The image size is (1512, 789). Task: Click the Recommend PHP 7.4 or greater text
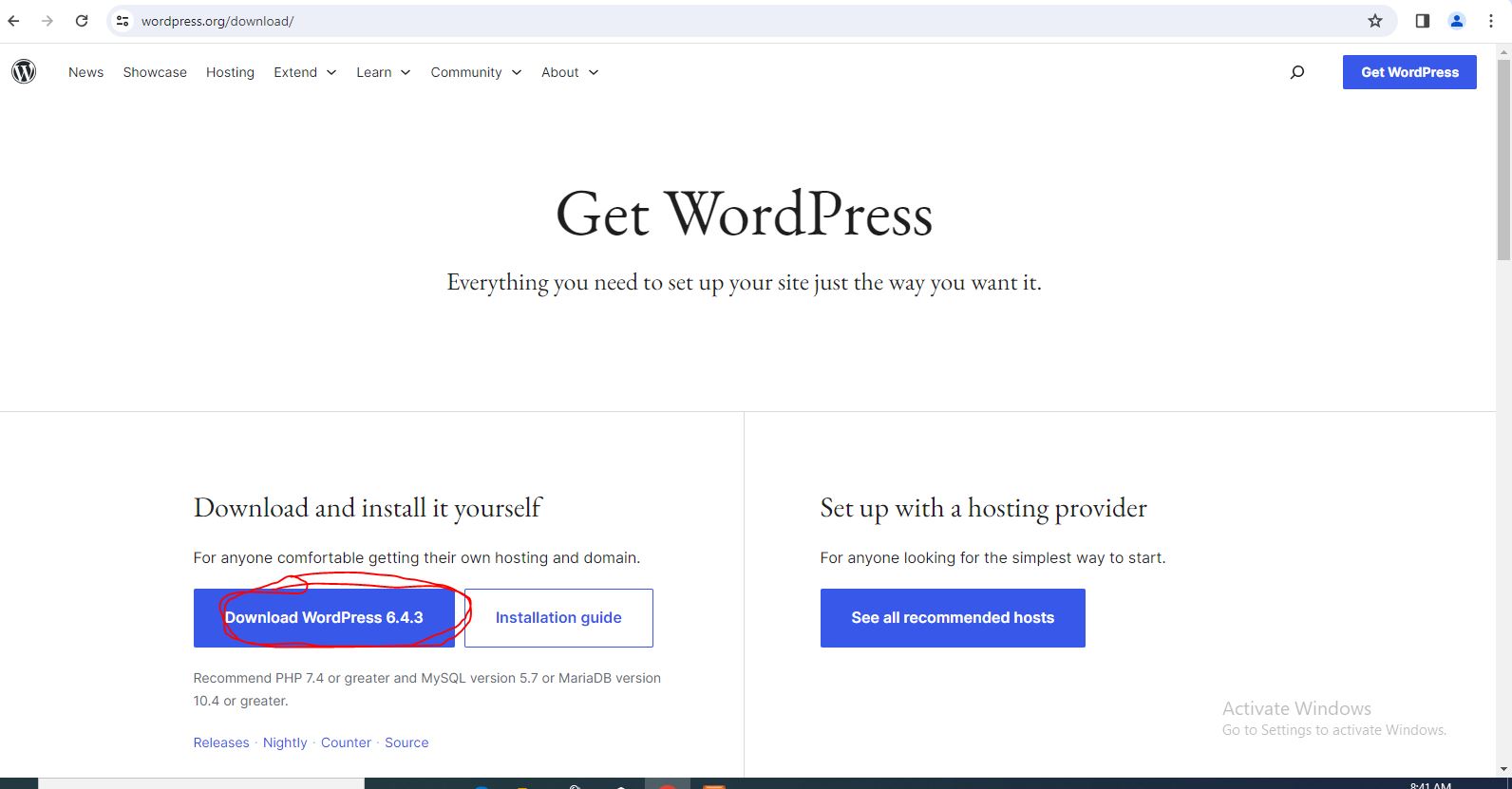coord(427,689)
